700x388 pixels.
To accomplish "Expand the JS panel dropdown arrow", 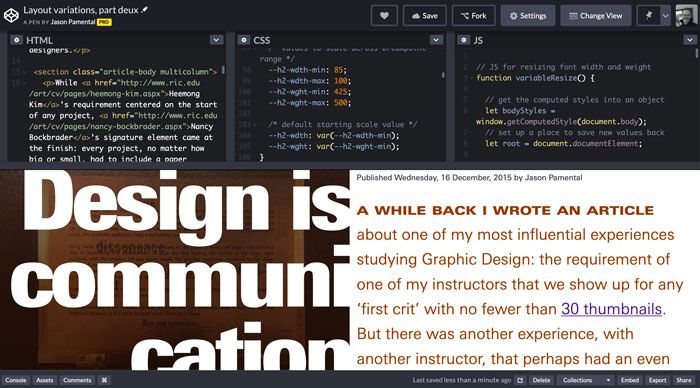I will (x=690, y=40).
